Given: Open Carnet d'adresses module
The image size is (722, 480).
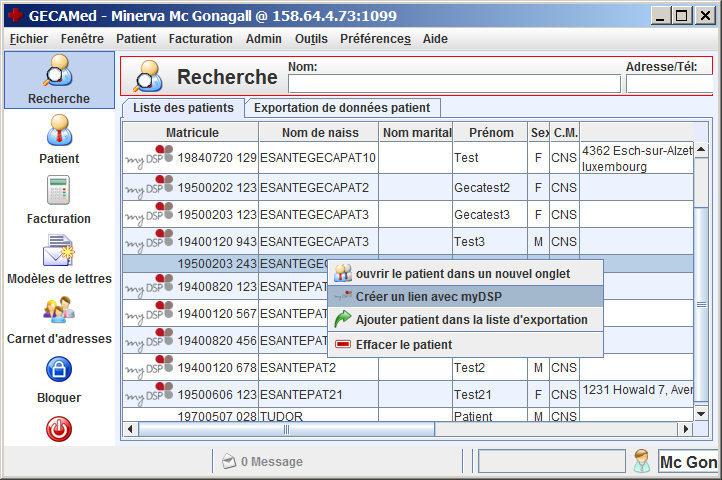Looking at the screenshot, I should 58,311.
